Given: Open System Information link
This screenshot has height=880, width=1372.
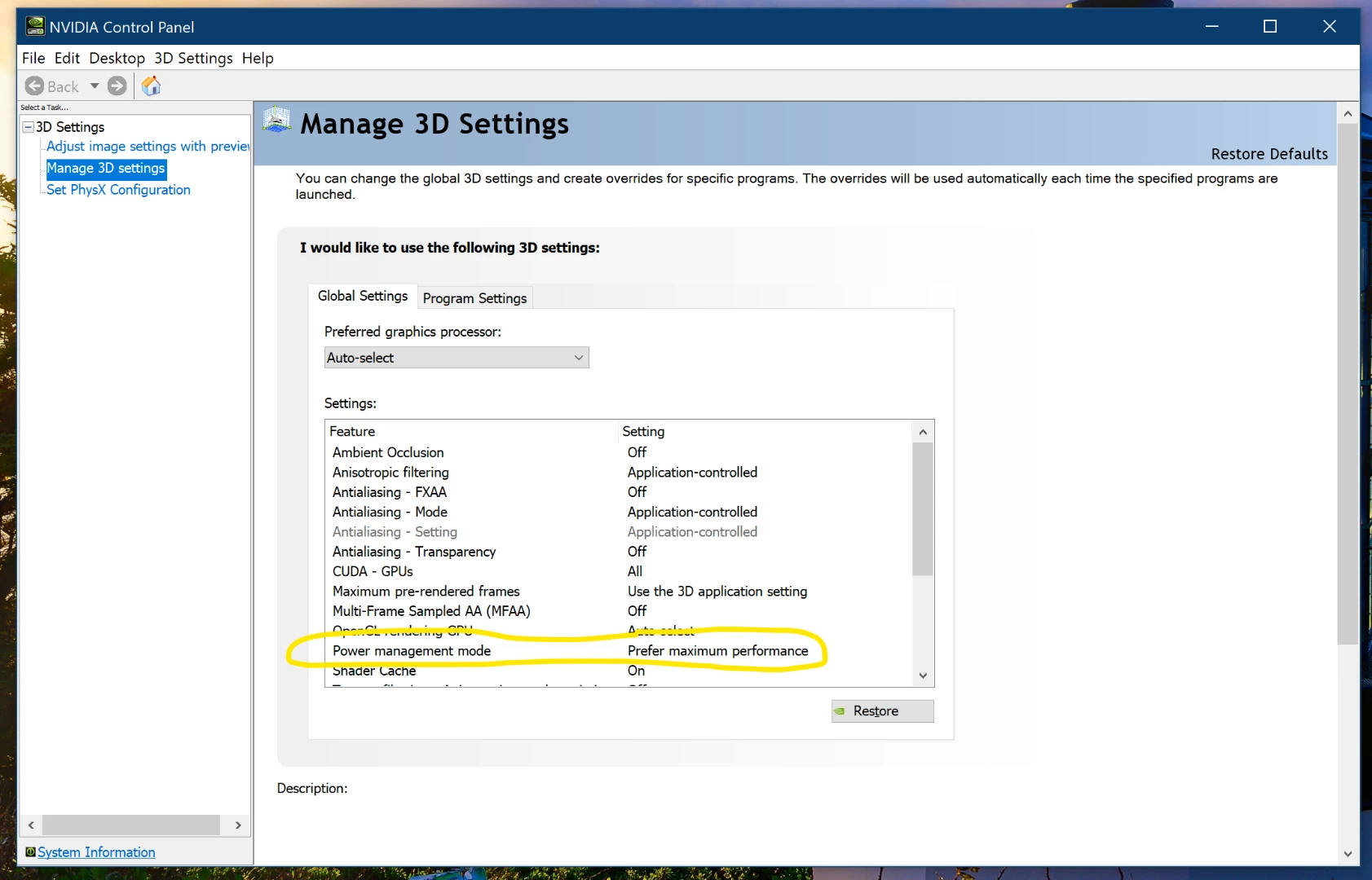Looking at the screenshot, I should coord(96,851).
